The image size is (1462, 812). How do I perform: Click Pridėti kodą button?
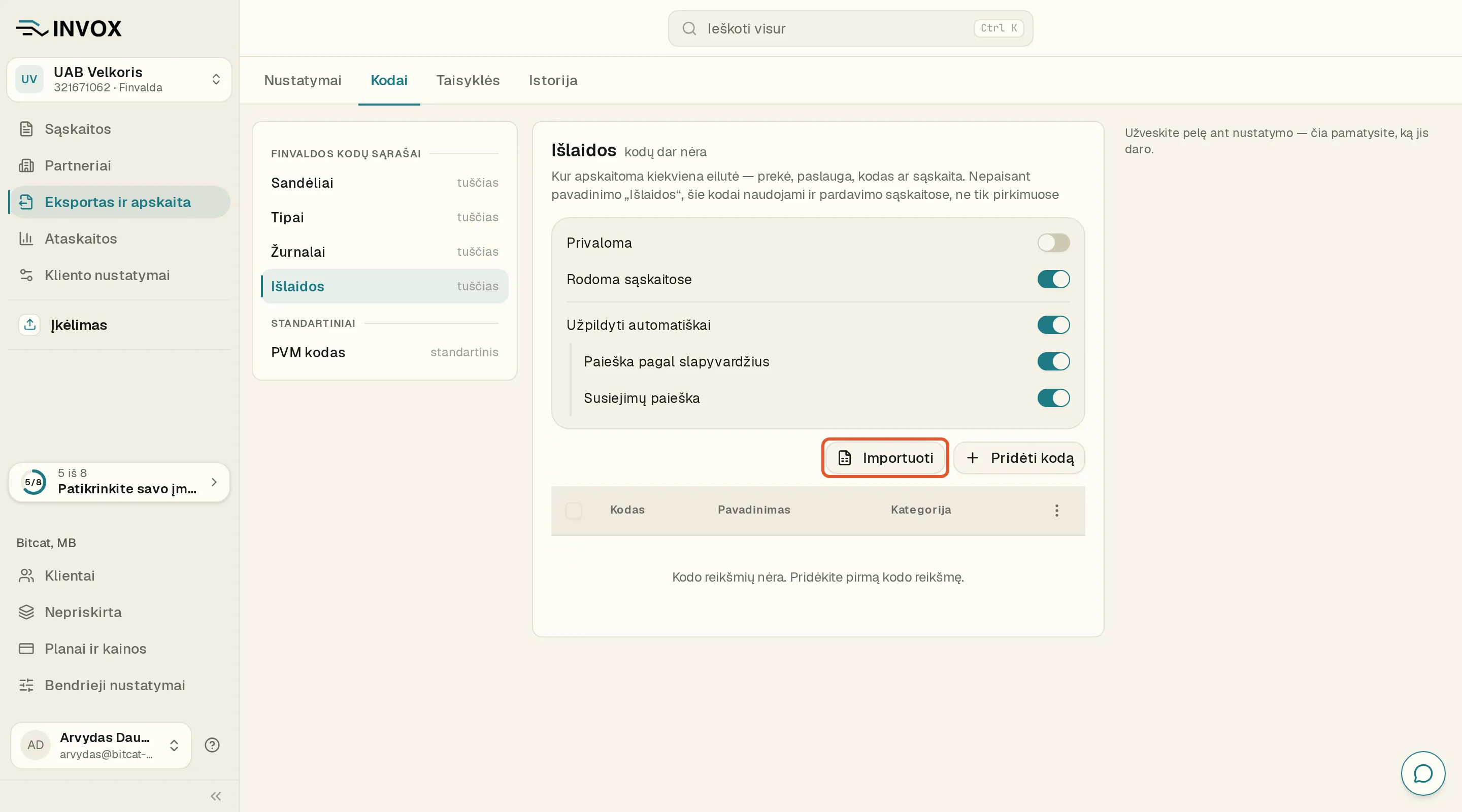click(x=1019, y=458)
